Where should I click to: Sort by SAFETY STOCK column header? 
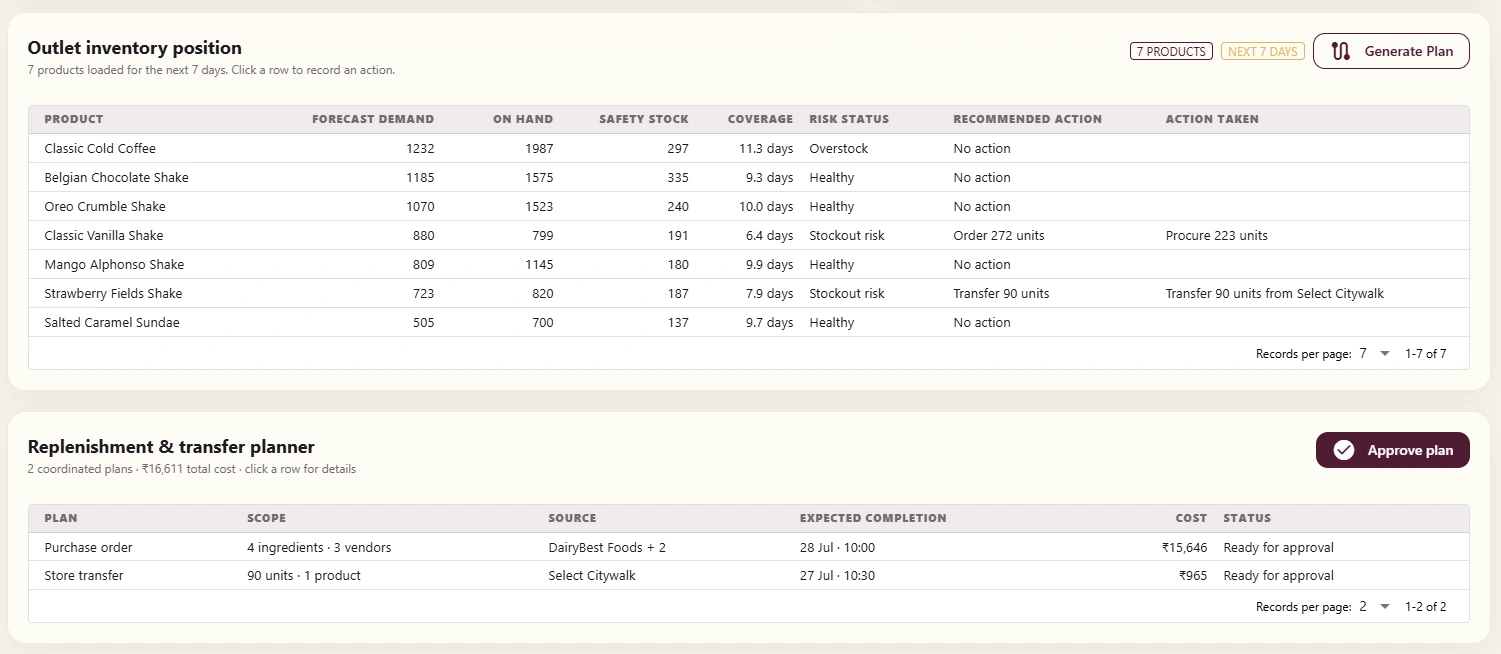coord(644,119)
